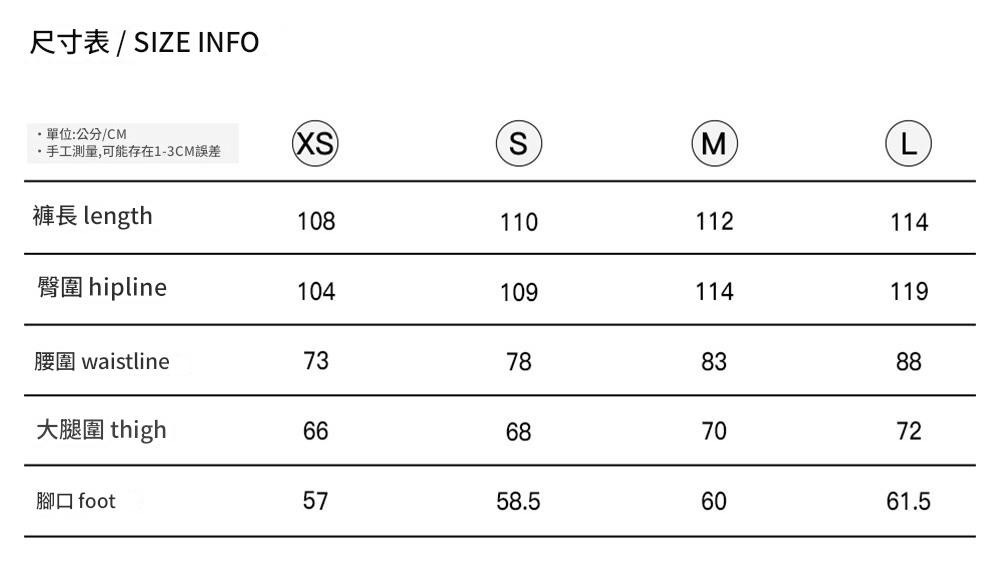The height and width of the screenshot is (587, 1000).
Task: Click the 腰圍 waistline row label
Action: (x=102, y=361)
